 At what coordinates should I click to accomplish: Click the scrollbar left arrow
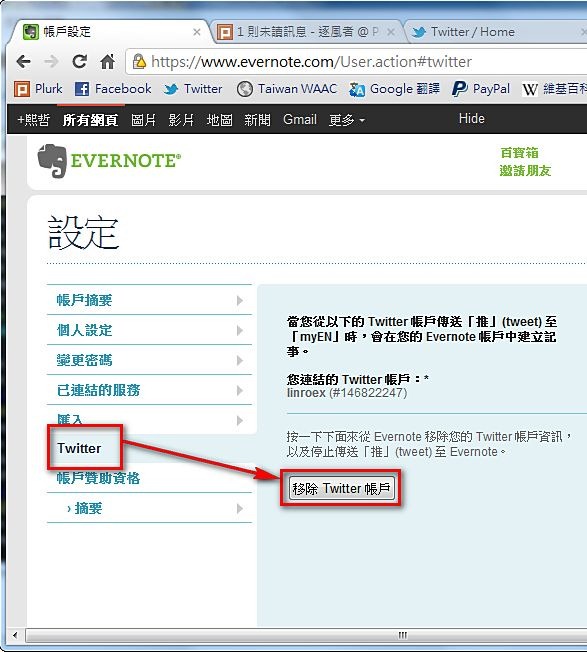[15, 635]
